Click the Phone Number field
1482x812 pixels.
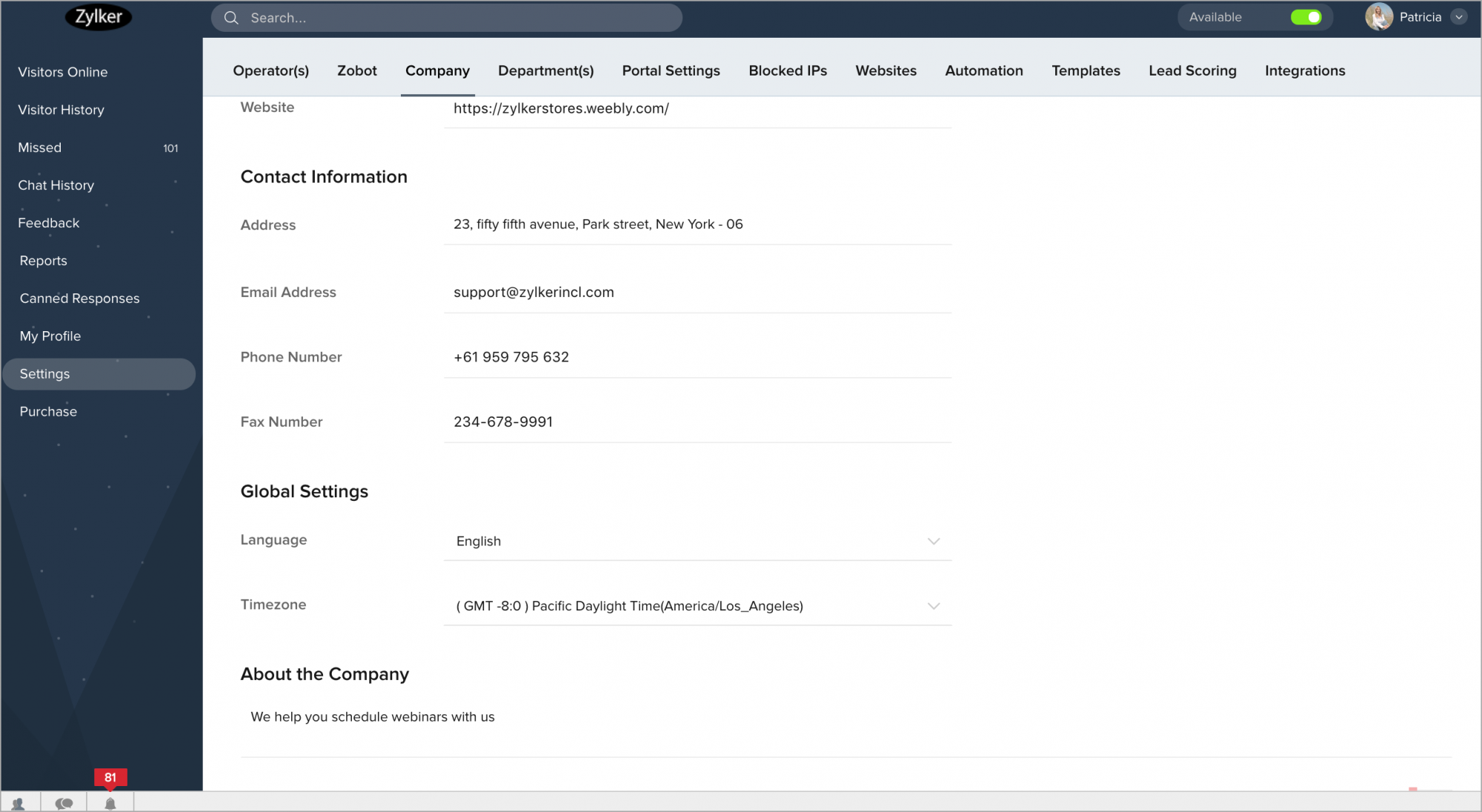[x=697, y=357]
